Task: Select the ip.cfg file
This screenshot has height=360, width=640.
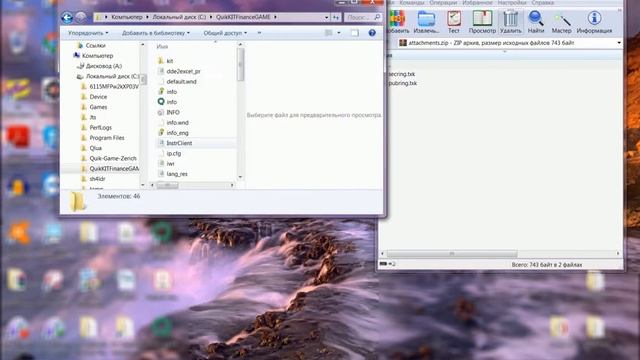Action: click(x=174, y=153)
